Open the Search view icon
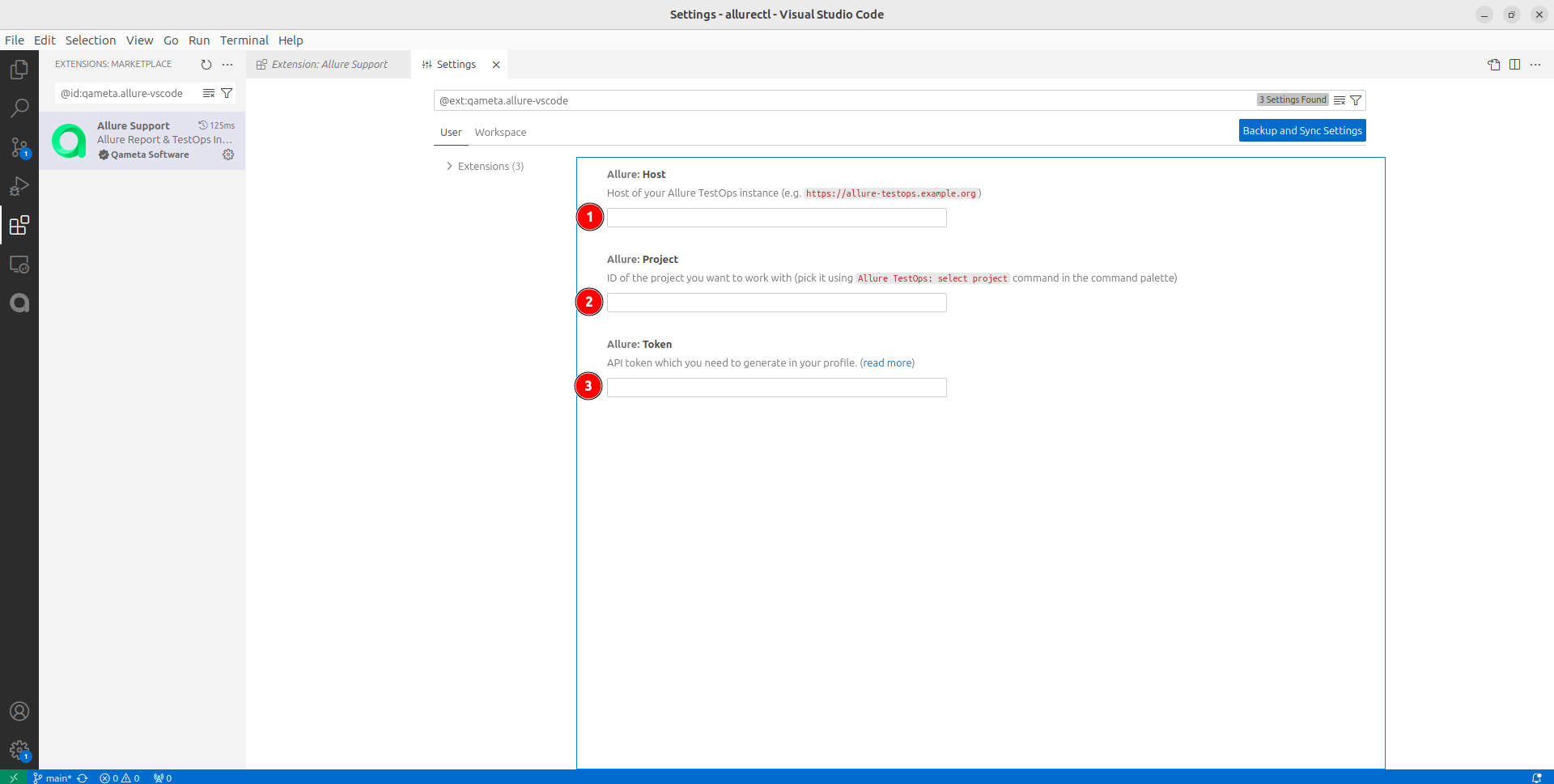The image size is (1554, 784). click(19, 108)
